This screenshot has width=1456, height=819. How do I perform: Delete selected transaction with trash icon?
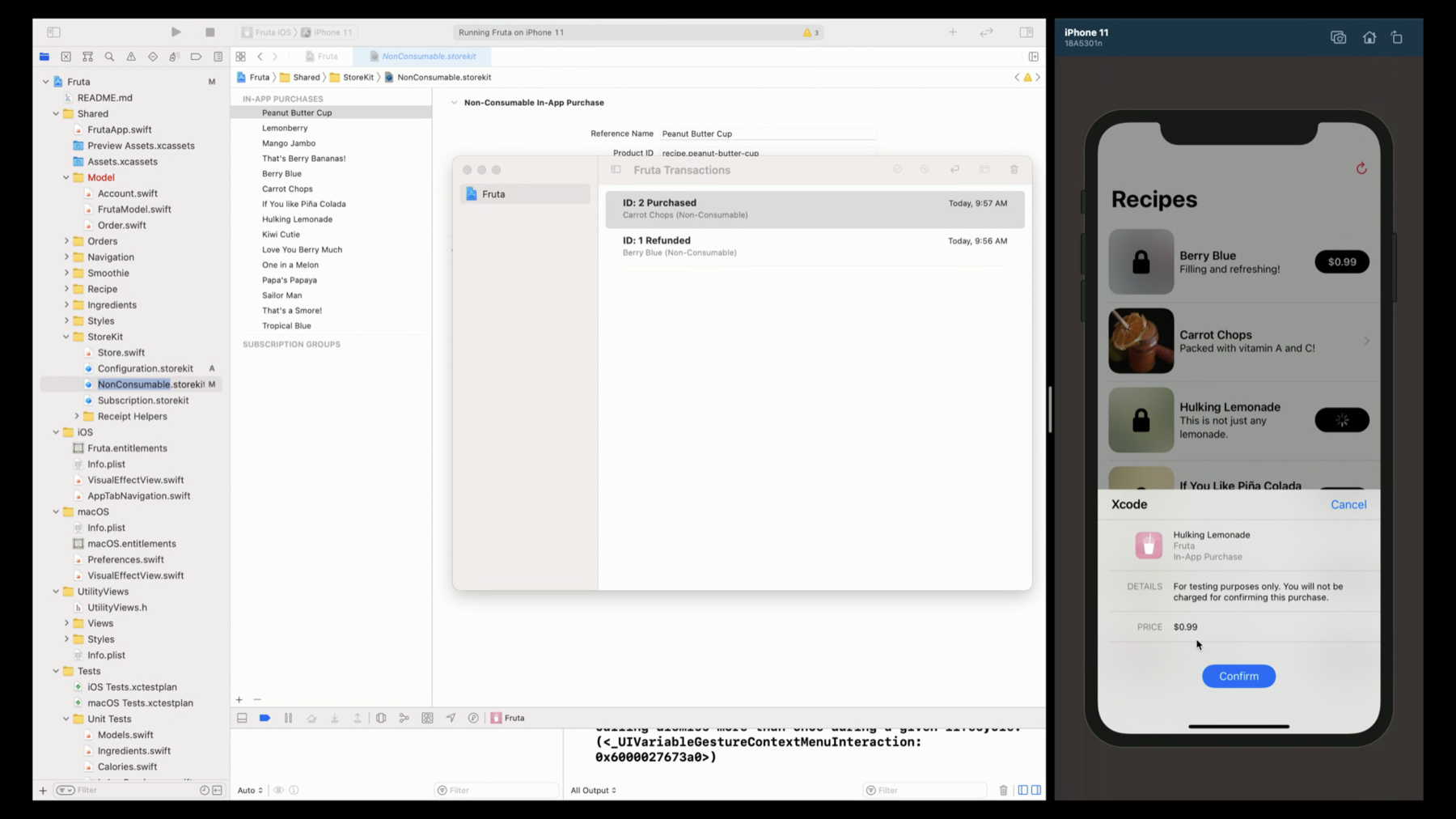click(1014, 170)
